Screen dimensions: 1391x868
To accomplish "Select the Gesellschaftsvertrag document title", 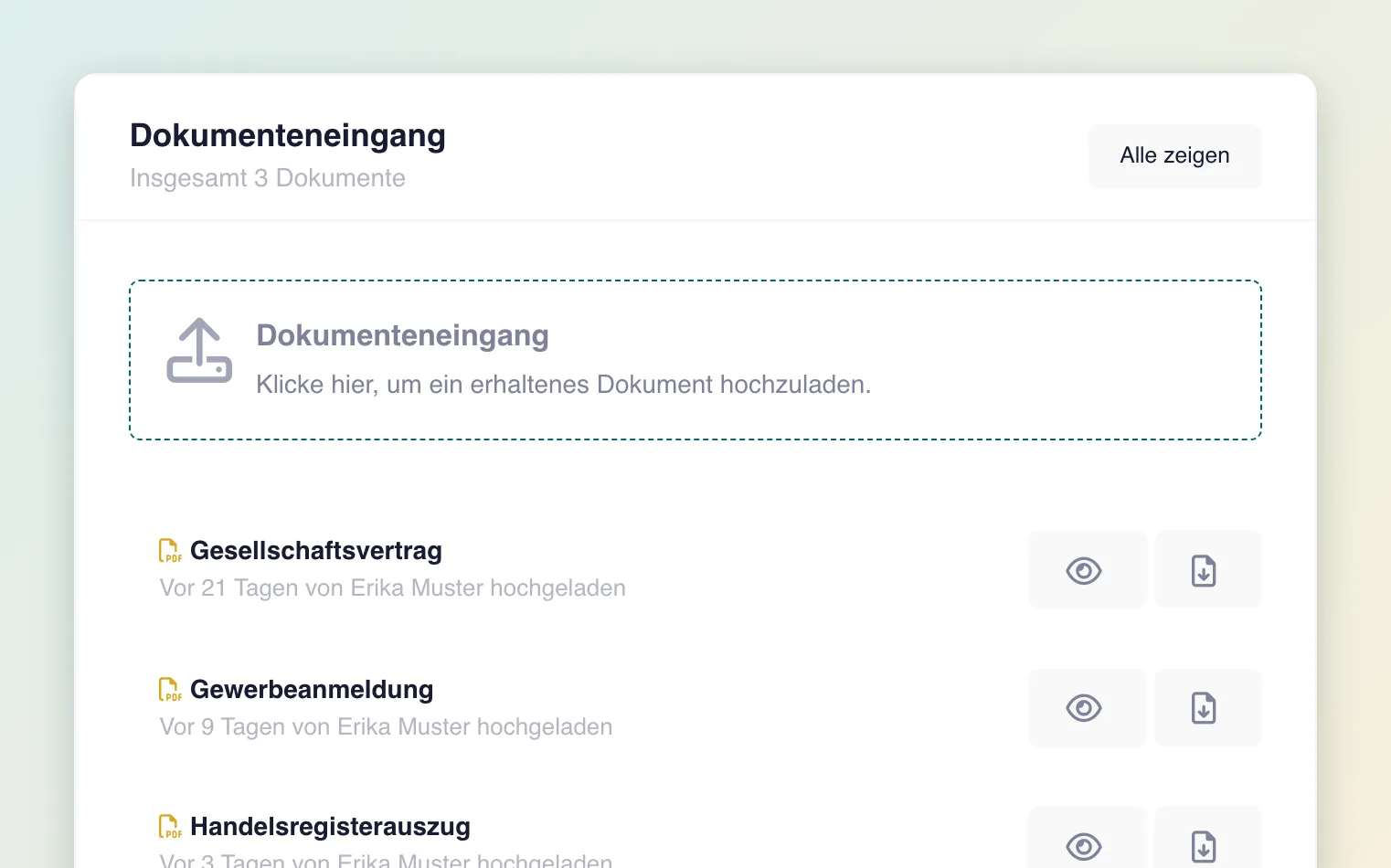I will tap(316, 551).
